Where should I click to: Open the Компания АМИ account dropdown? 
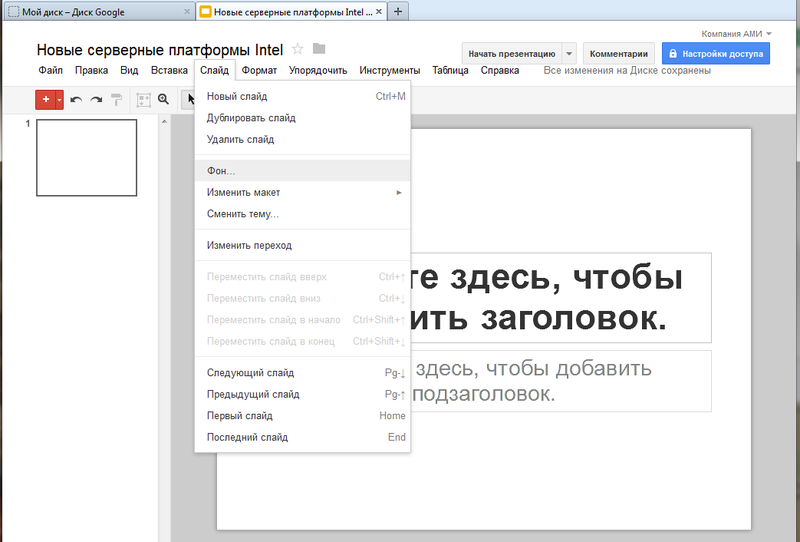(736, 34)
